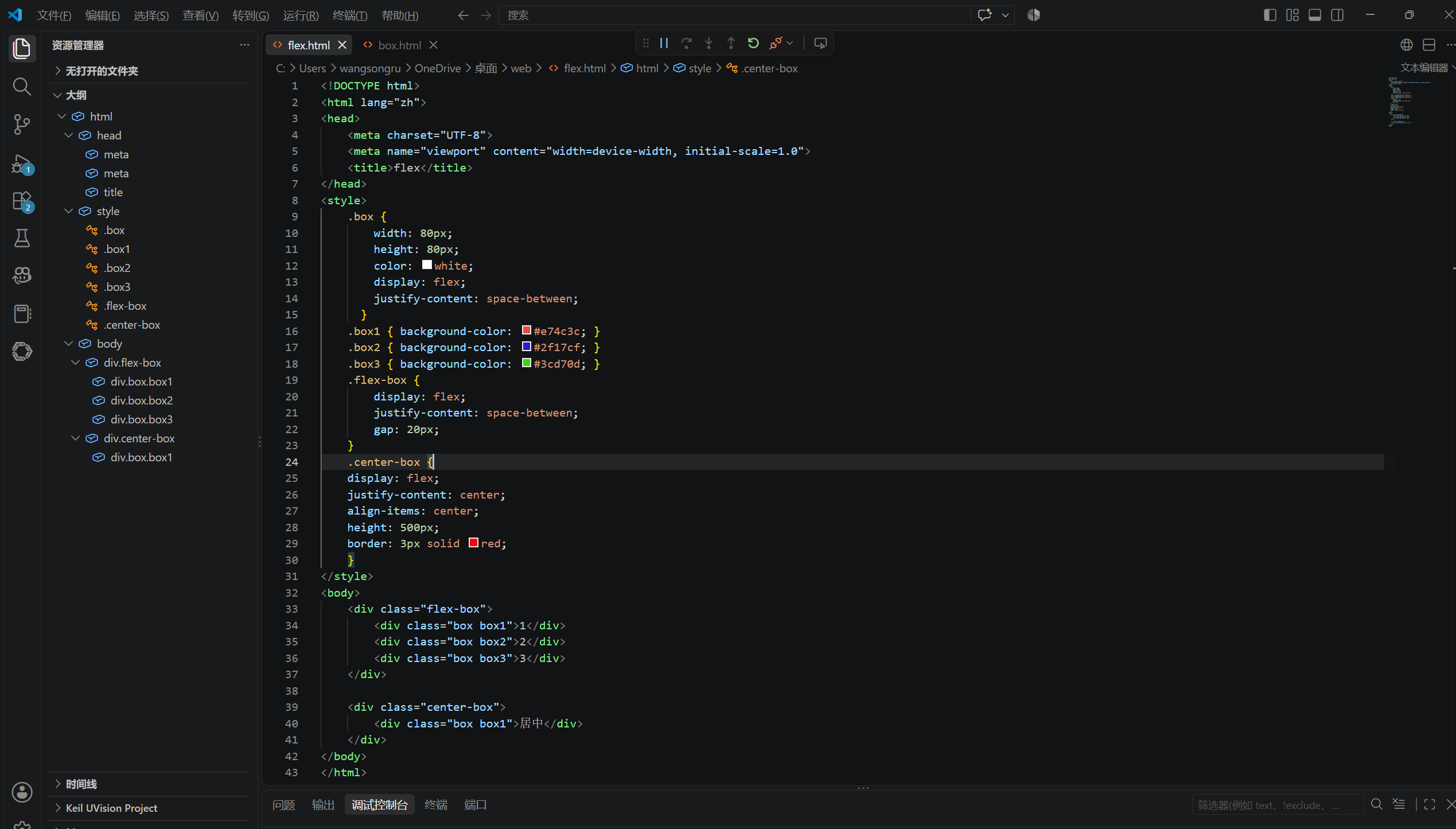
Task: Toggle the bottom panel visibility
Action: point(1315,15)
